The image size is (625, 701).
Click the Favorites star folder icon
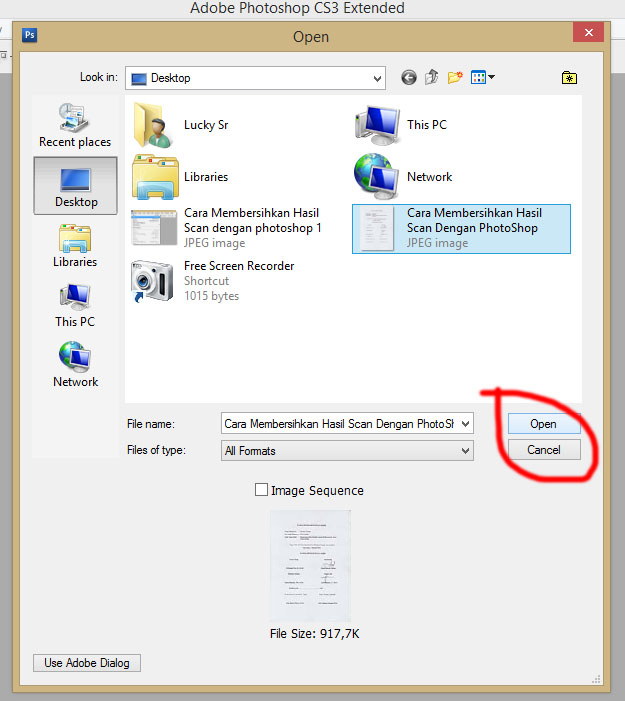point(569,78)
